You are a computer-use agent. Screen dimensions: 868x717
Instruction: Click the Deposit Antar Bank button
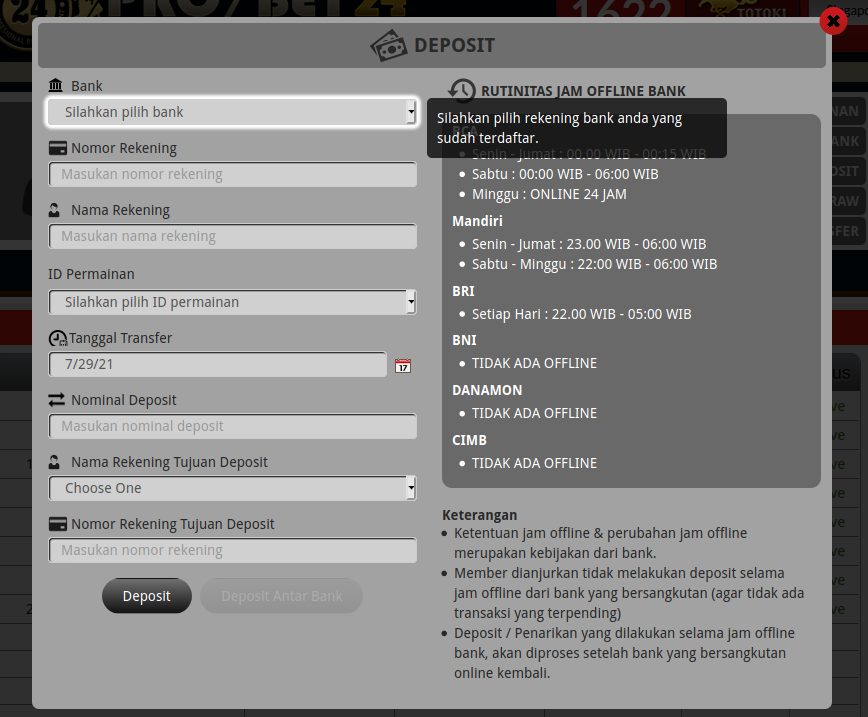coord(281,596)
